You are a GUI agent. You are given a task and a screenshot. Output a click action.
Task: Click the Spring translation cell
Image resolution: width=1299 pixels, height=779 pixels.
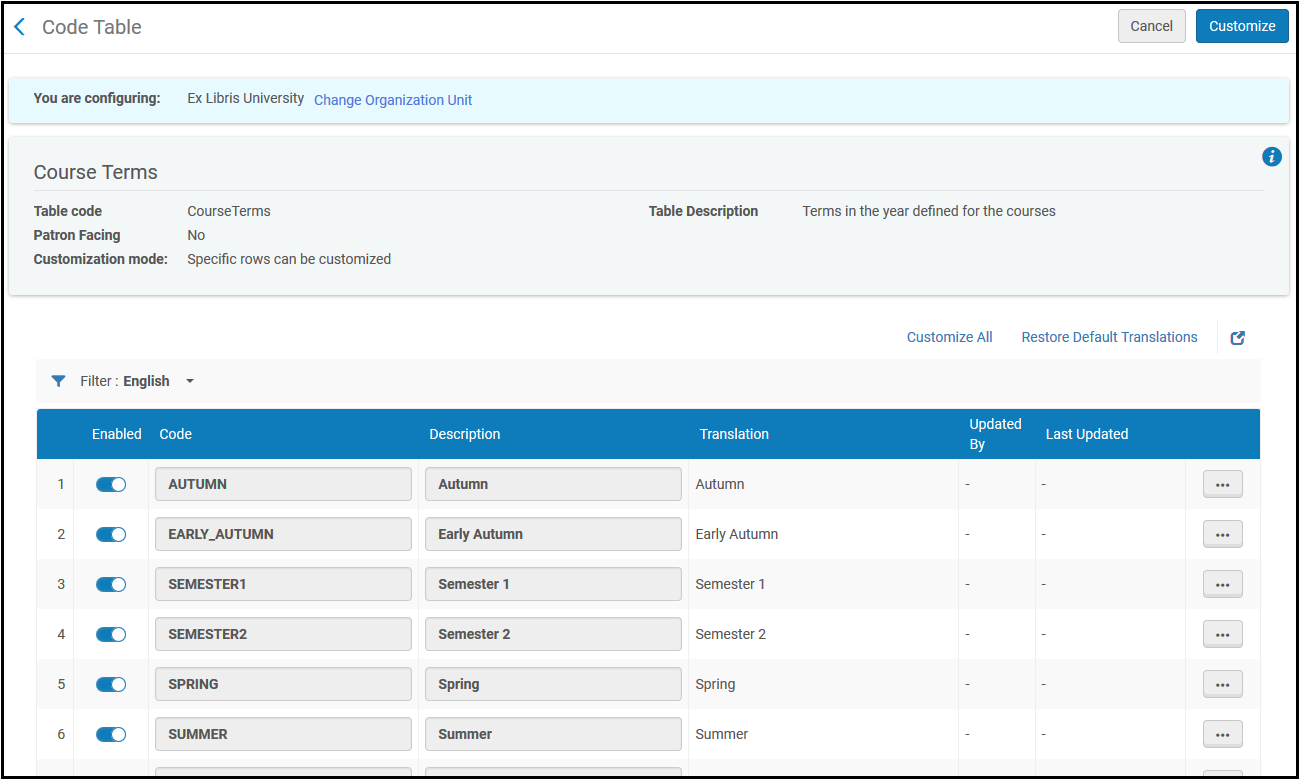coord(823,684)
